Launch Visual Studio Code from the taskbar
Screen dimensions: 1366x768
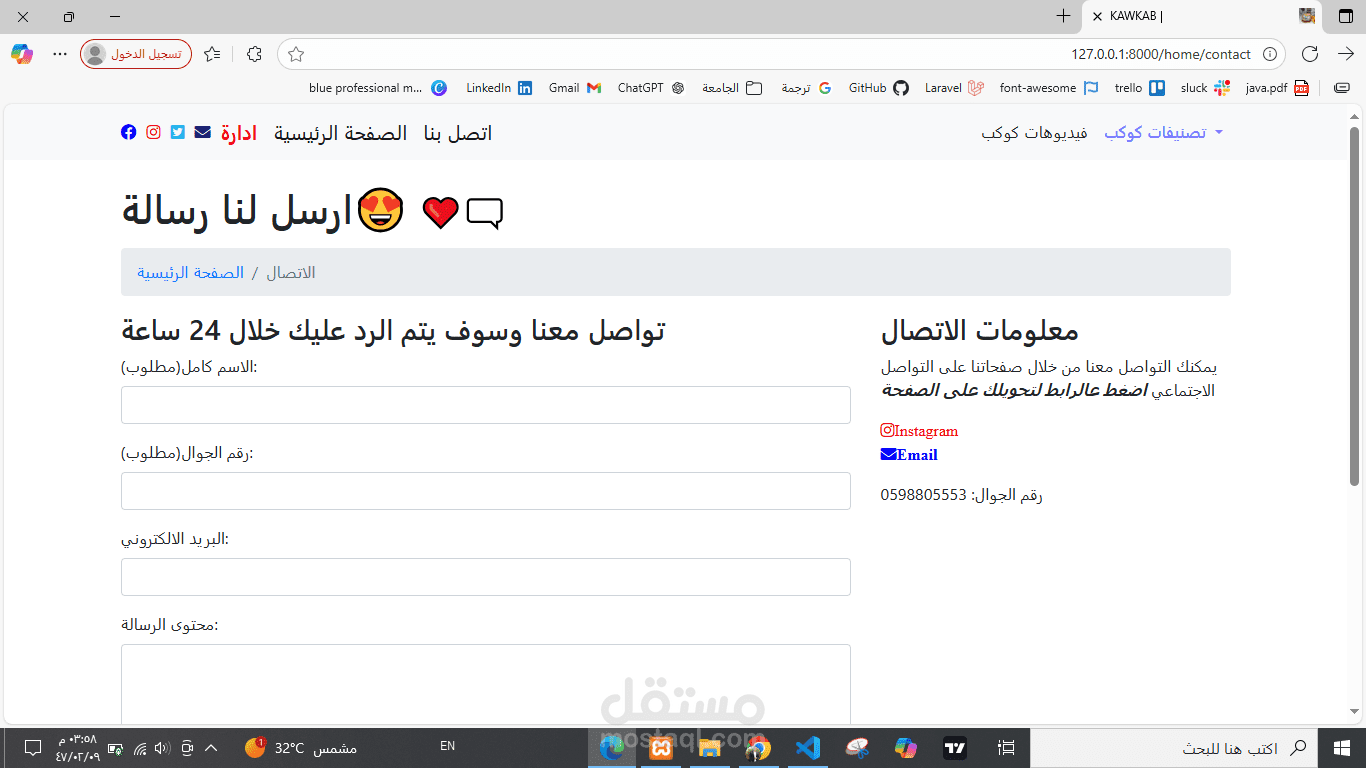click(808, 748)
